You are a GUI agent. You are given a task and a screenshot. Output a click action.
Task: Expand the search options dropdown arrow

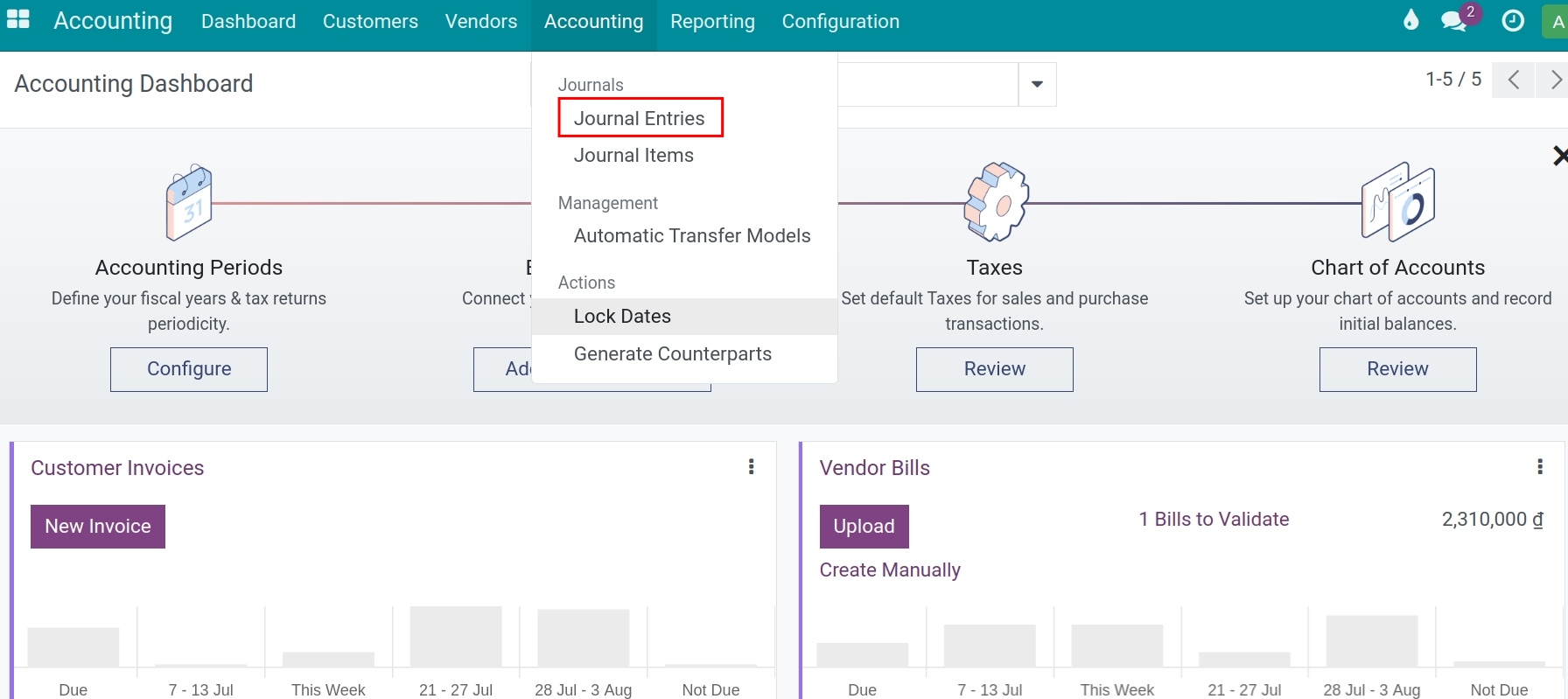[1037, 84]
